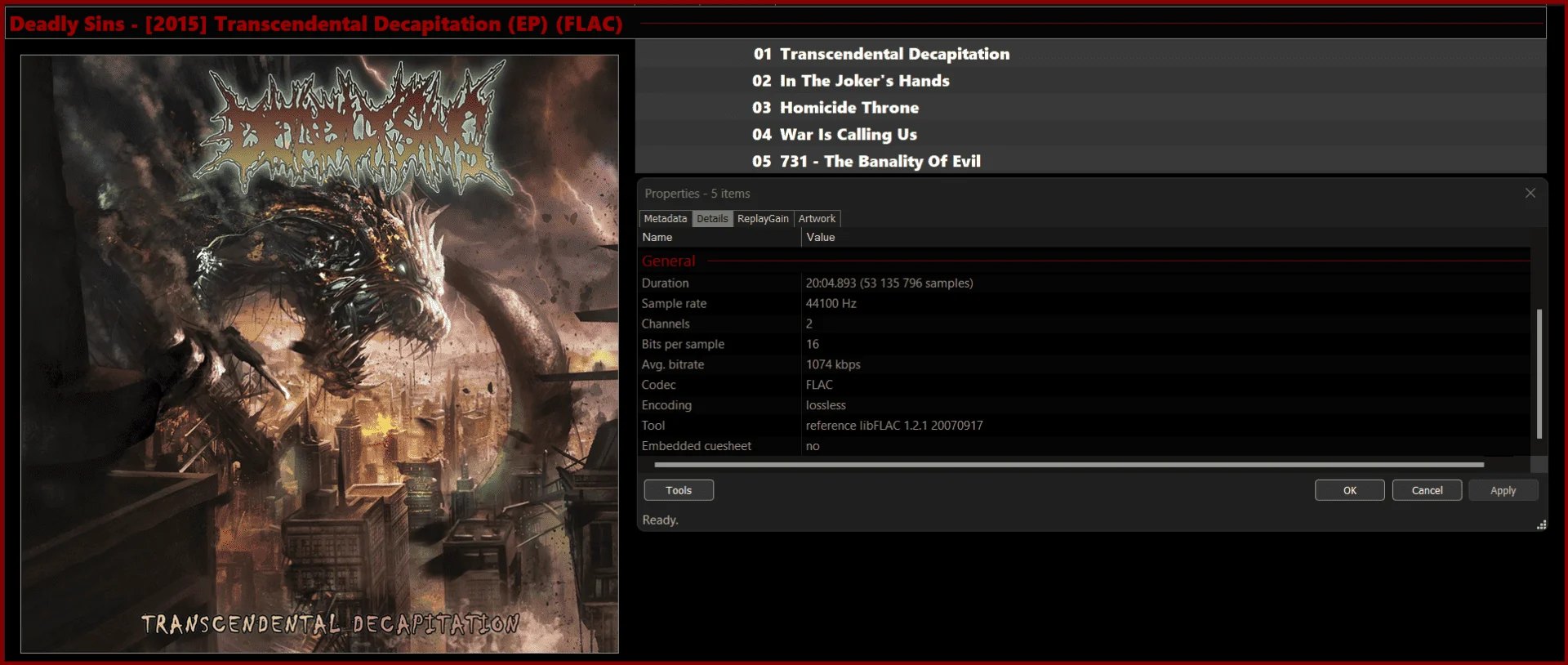Image resolution: width=1568 pixels, height=665 pixels.
Task: Select the Duration row
Action: 1085,283
